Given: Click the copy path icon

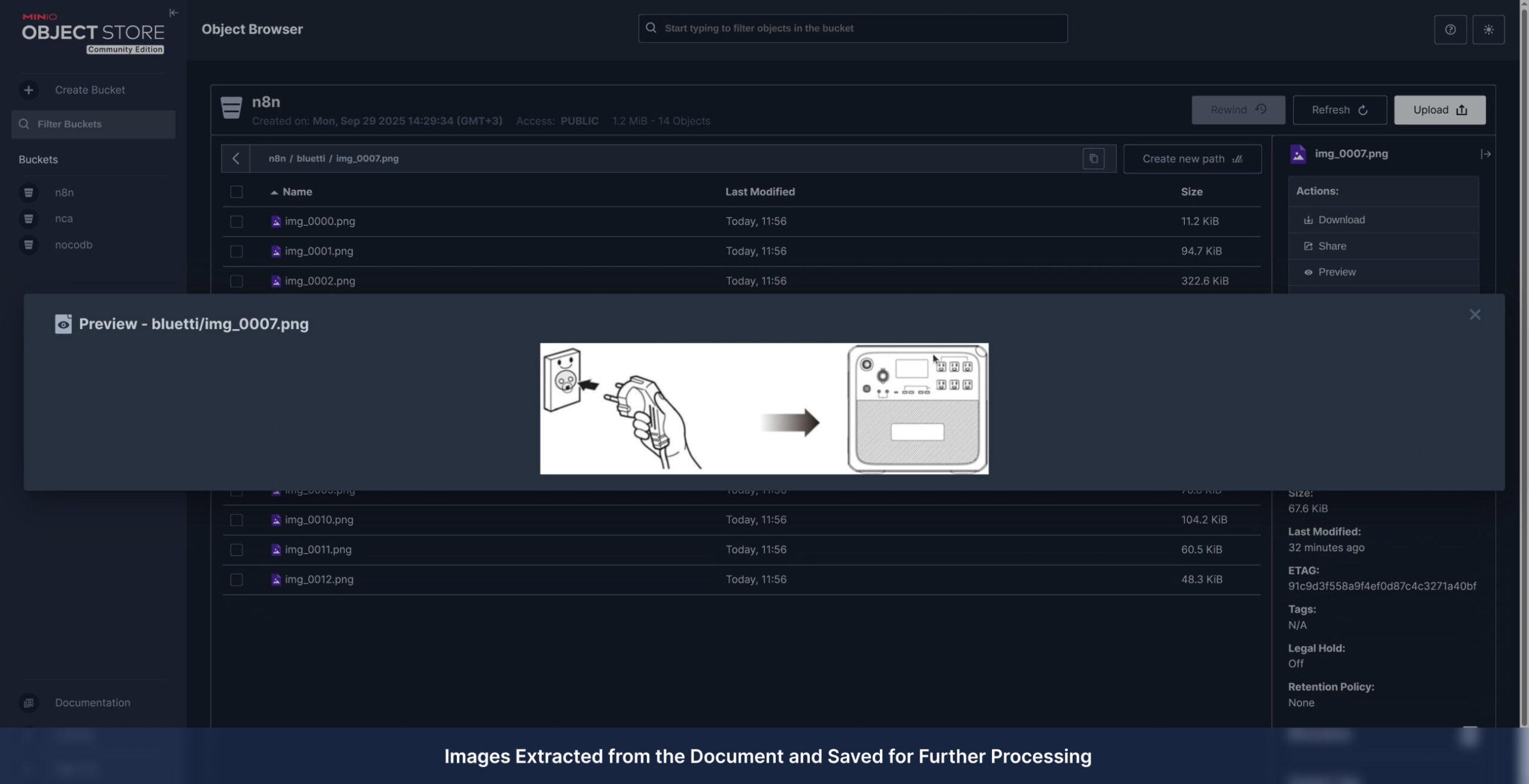Looking at the screenshot, I should click(x=1093, y=159).
